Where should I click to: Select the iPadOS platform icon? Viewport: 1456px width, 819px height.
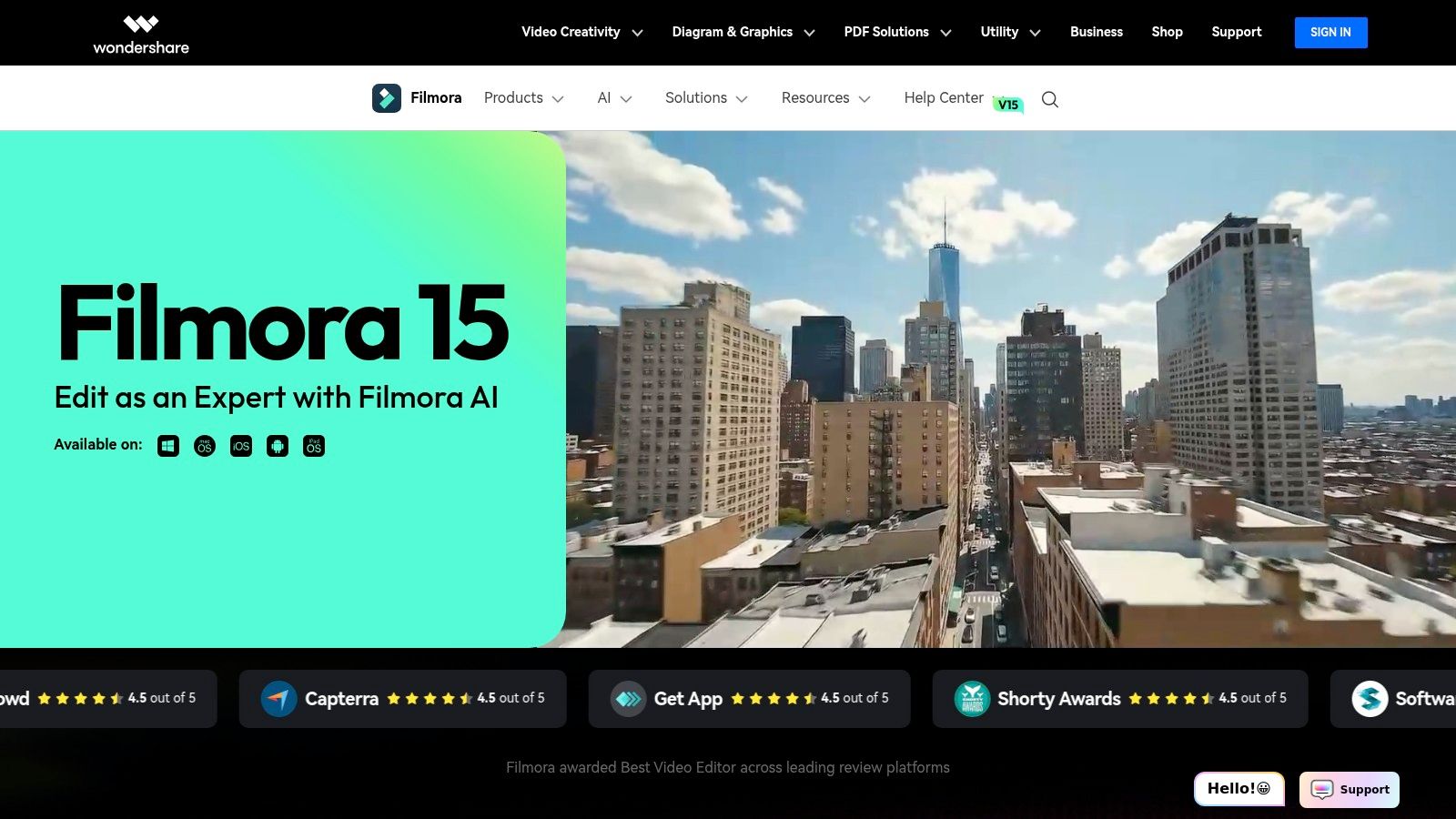coord(314,446)
